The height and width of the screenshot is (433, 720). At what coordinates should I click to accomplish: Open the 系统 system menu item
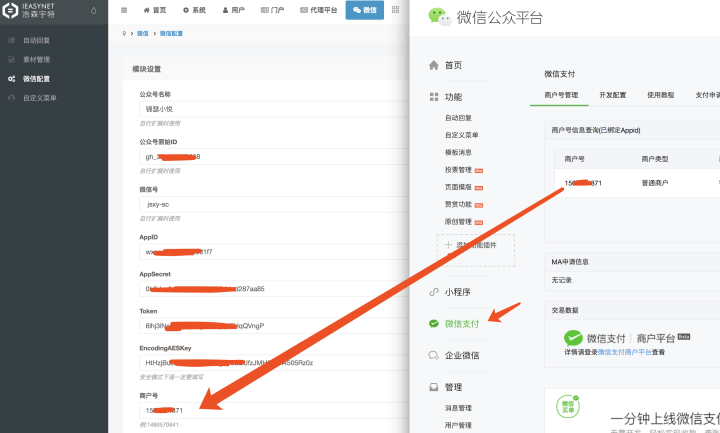coord(194,10)
